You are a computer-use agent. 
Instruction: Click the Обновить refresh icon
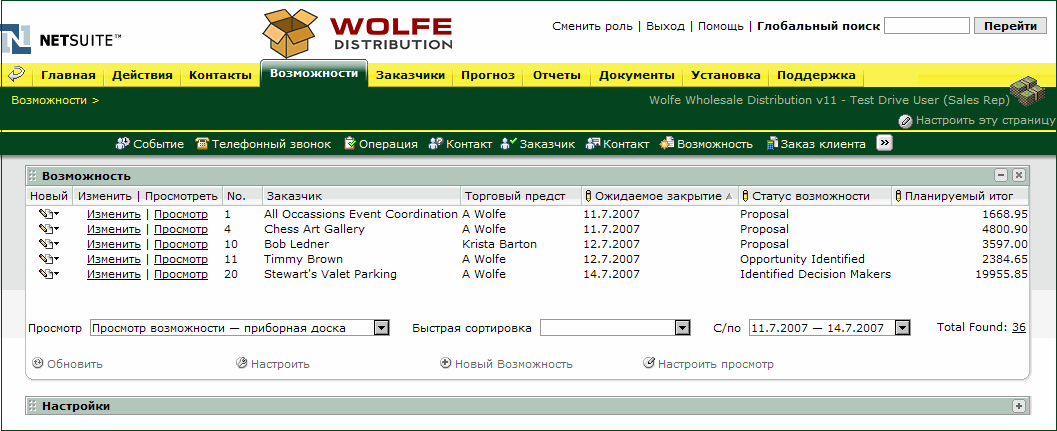tap(38, 364)
